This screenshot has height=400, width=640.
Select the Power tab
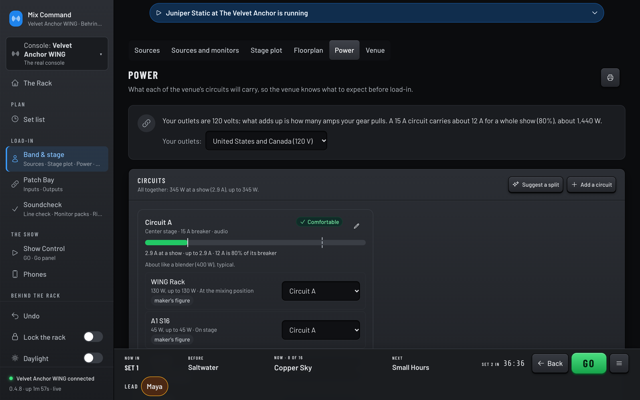coord(344,50)
